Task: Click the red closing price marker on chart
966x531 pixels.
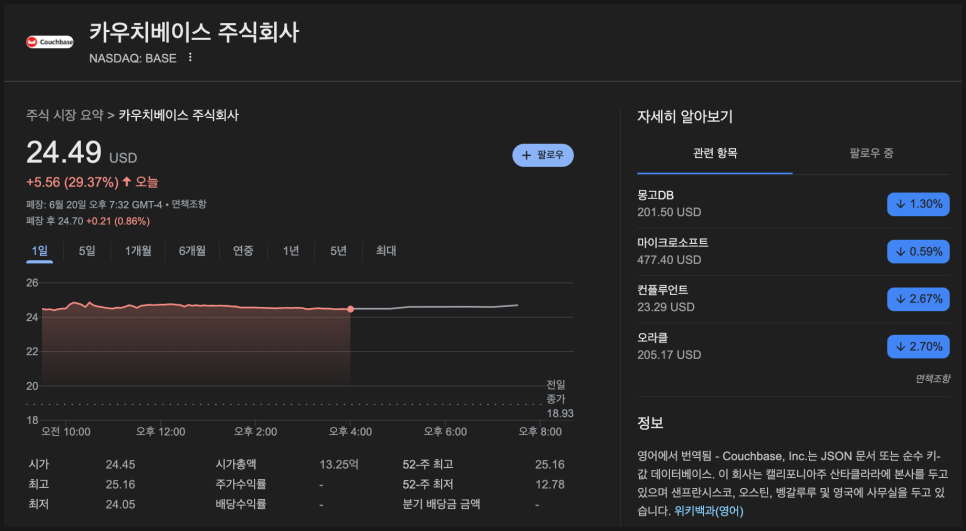Action: click(x=351, y=309)
